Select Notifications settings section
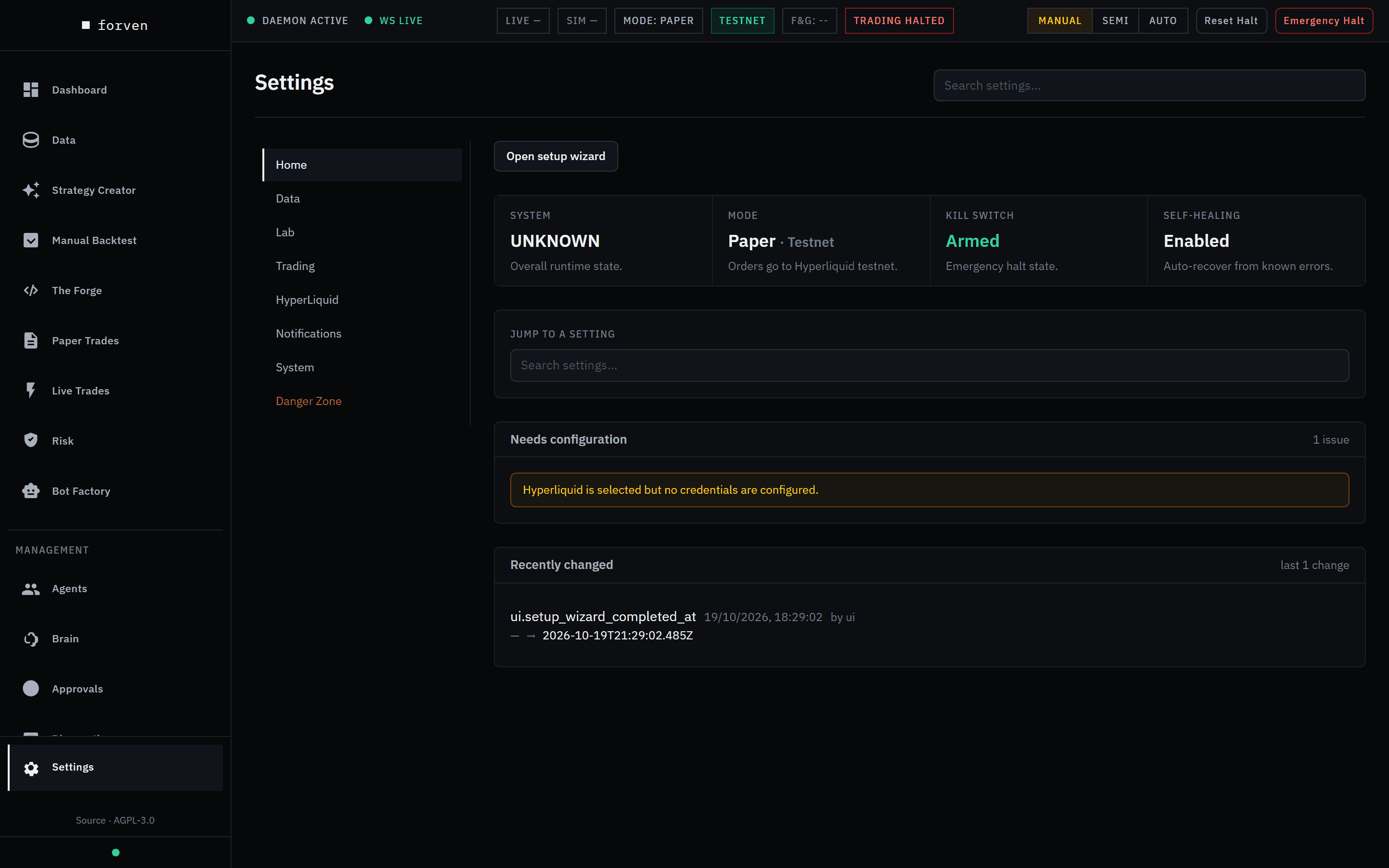The height and width of the screenshot is (868, 1389). pyautogui.click(x=362, y=334)
